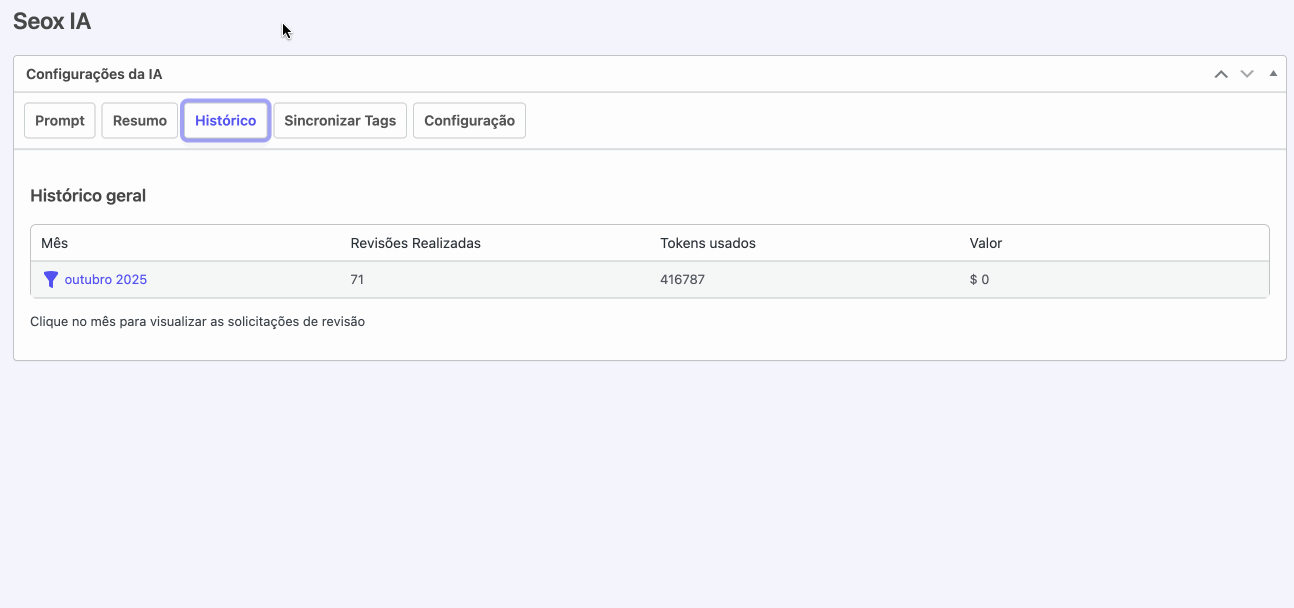Click the filter funnel icon beside outubro 2025
The width and height of the screenshot is (1294, 608).
pos(51,280)
